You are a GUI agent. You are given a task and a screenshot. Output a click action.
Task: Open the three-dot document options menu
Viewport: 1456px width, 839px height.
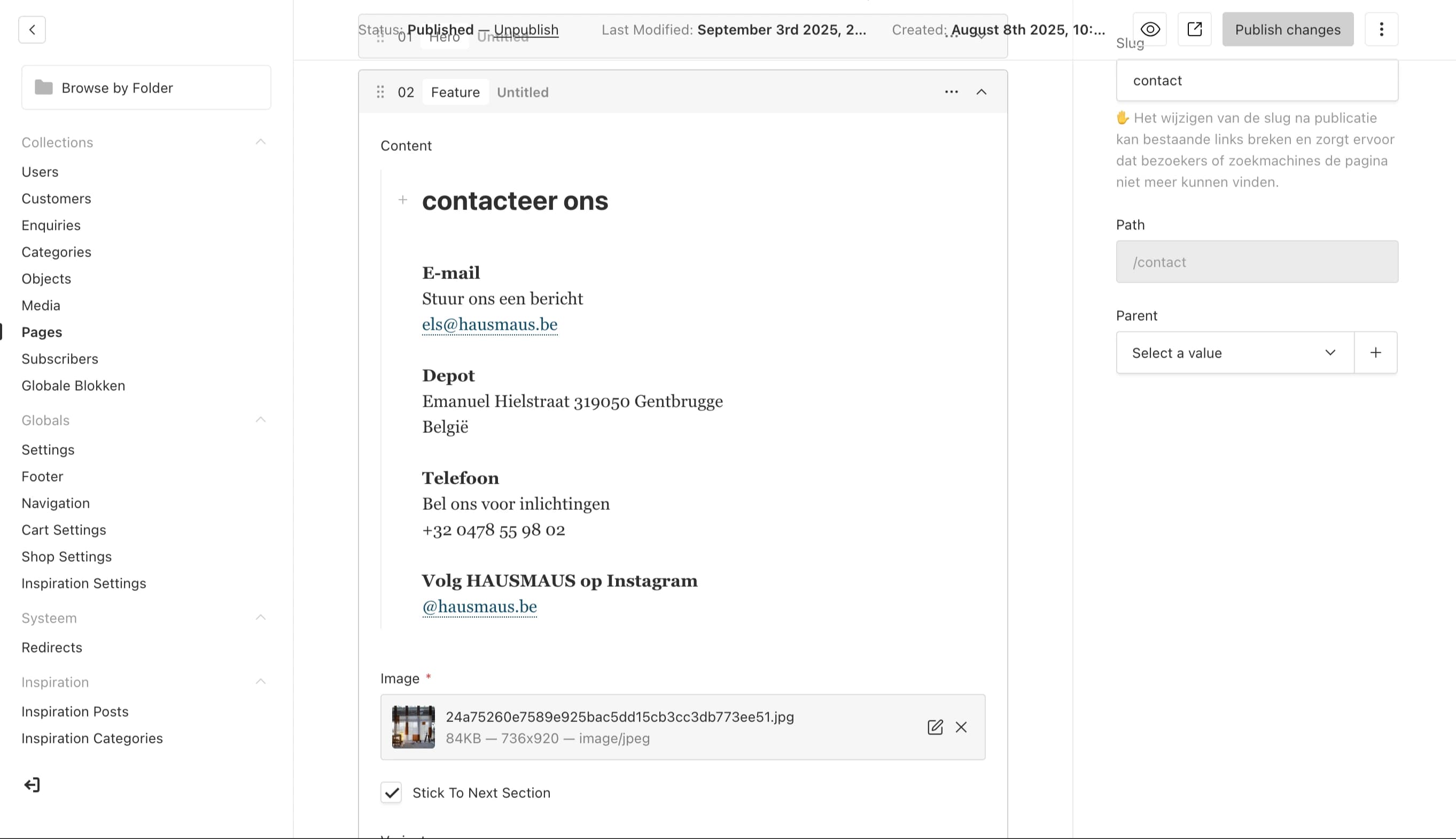click(x=1381, y=29)
